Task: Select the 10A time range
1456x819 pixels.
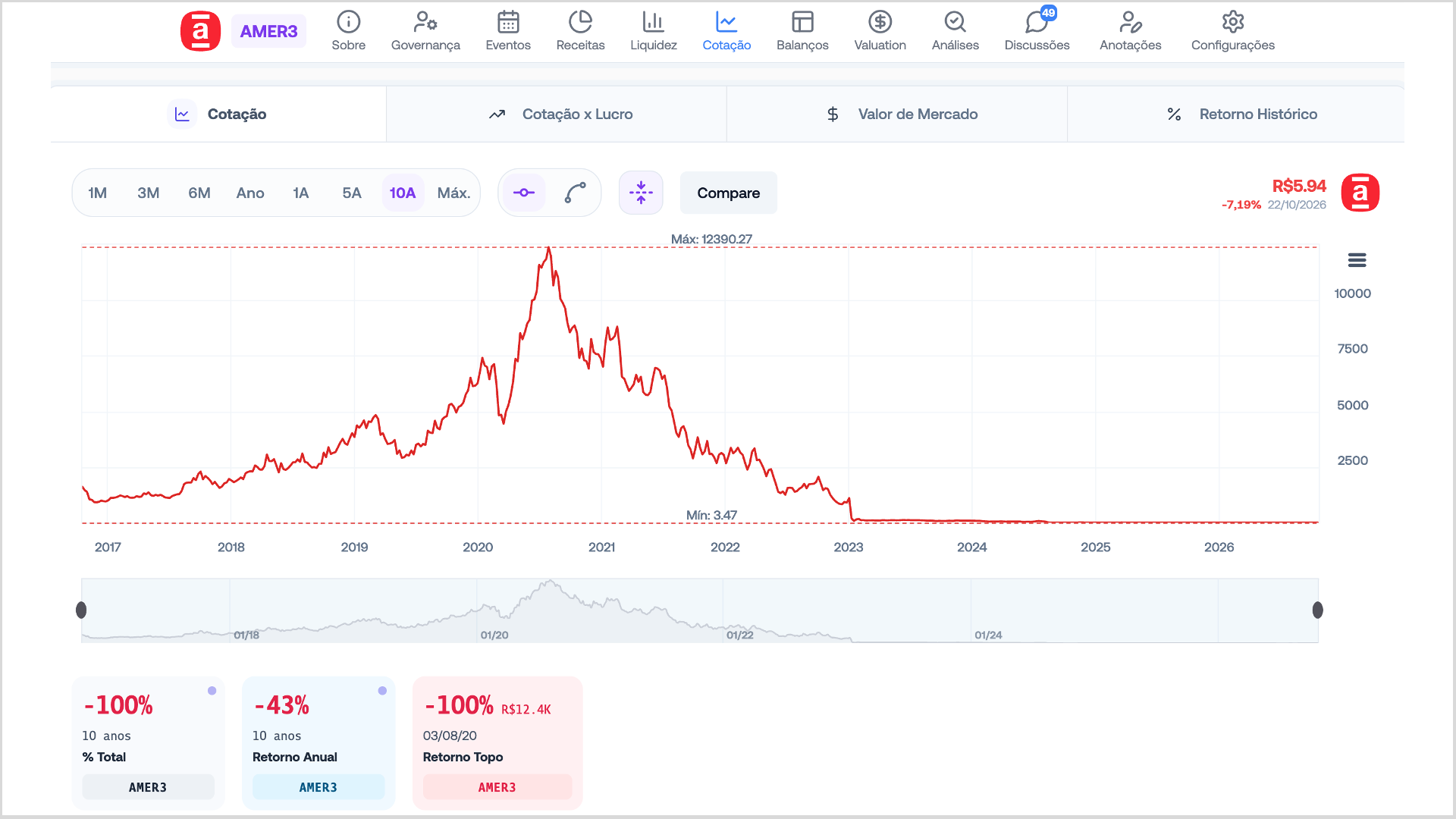Action: click(403, 193)
